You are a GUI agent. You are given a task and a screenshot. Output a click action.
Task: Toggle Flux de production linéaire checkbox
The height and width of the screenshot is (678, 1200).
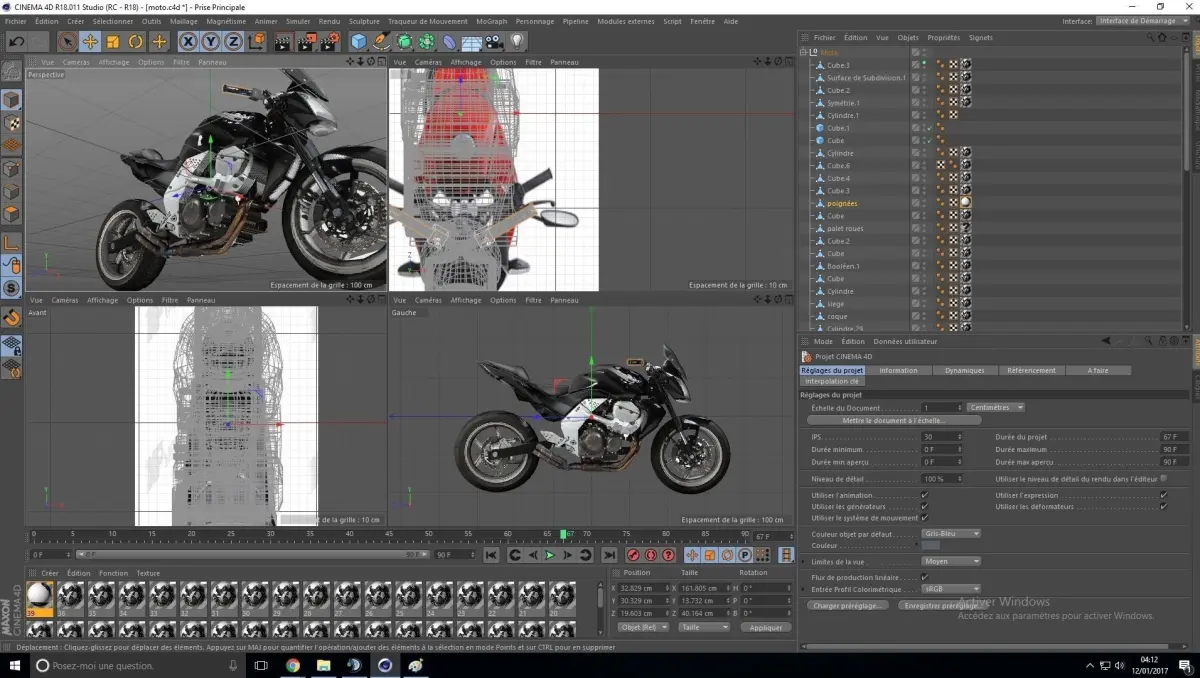pyautogui.click(x=924, y=577)
